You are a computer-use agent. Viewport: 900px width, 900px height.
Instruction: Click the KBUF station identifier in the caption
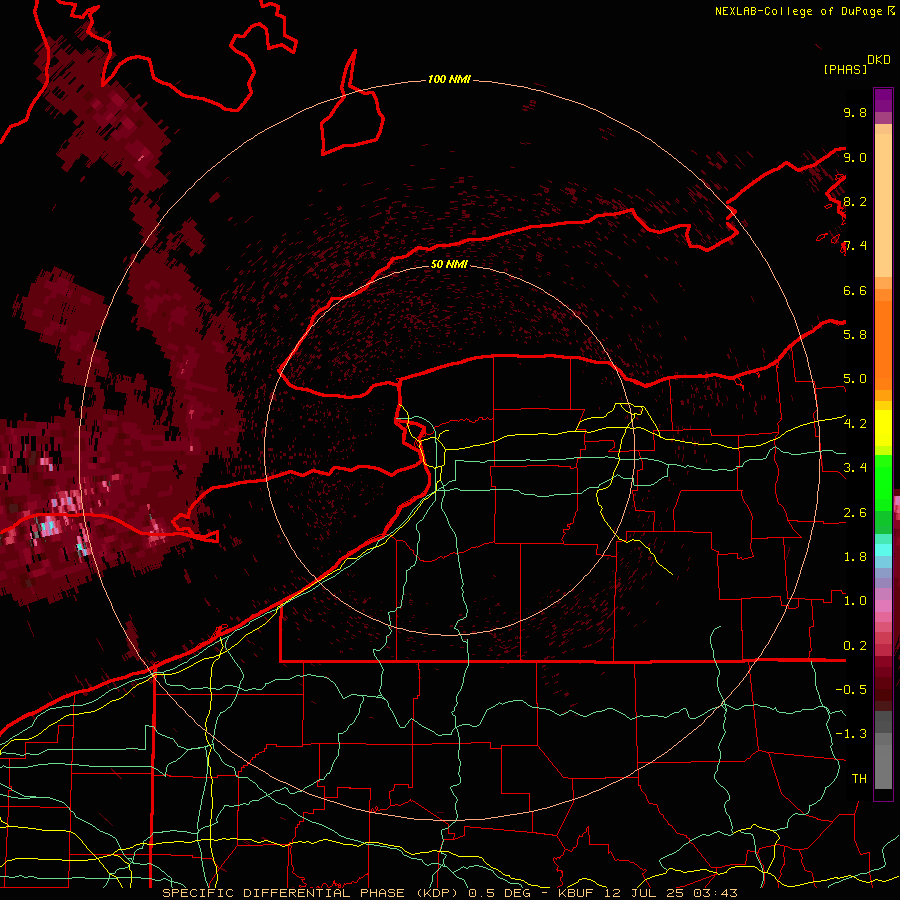[x=578, y=893]
